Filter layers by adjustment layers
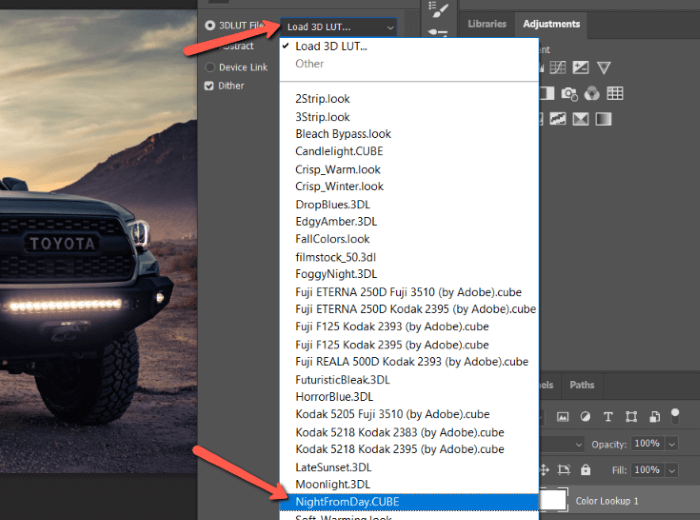 tap(585, 416)
